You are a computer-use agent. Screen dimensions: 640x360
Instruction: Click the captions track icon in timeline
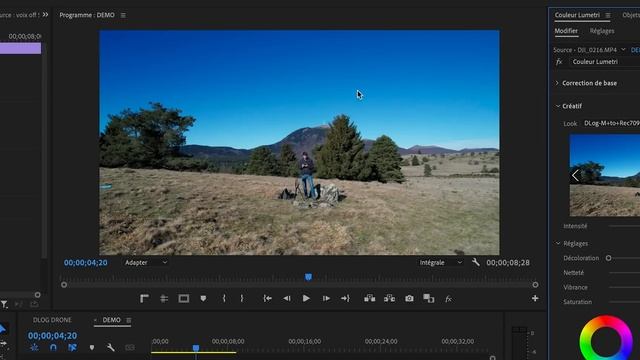pyautogui.click(x=130, y=347)
